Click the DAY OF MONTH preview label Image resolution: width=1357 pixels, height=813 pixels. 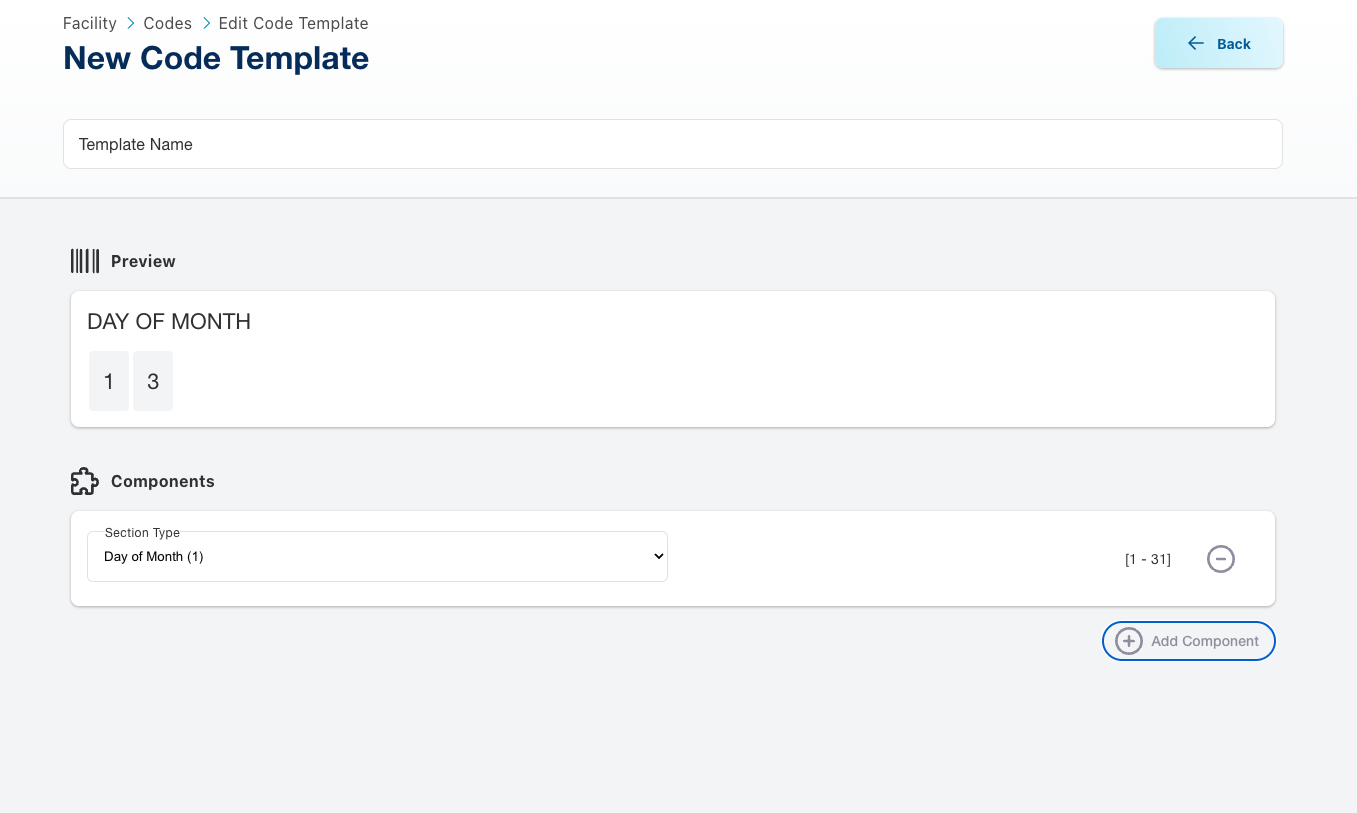(169, 321)
